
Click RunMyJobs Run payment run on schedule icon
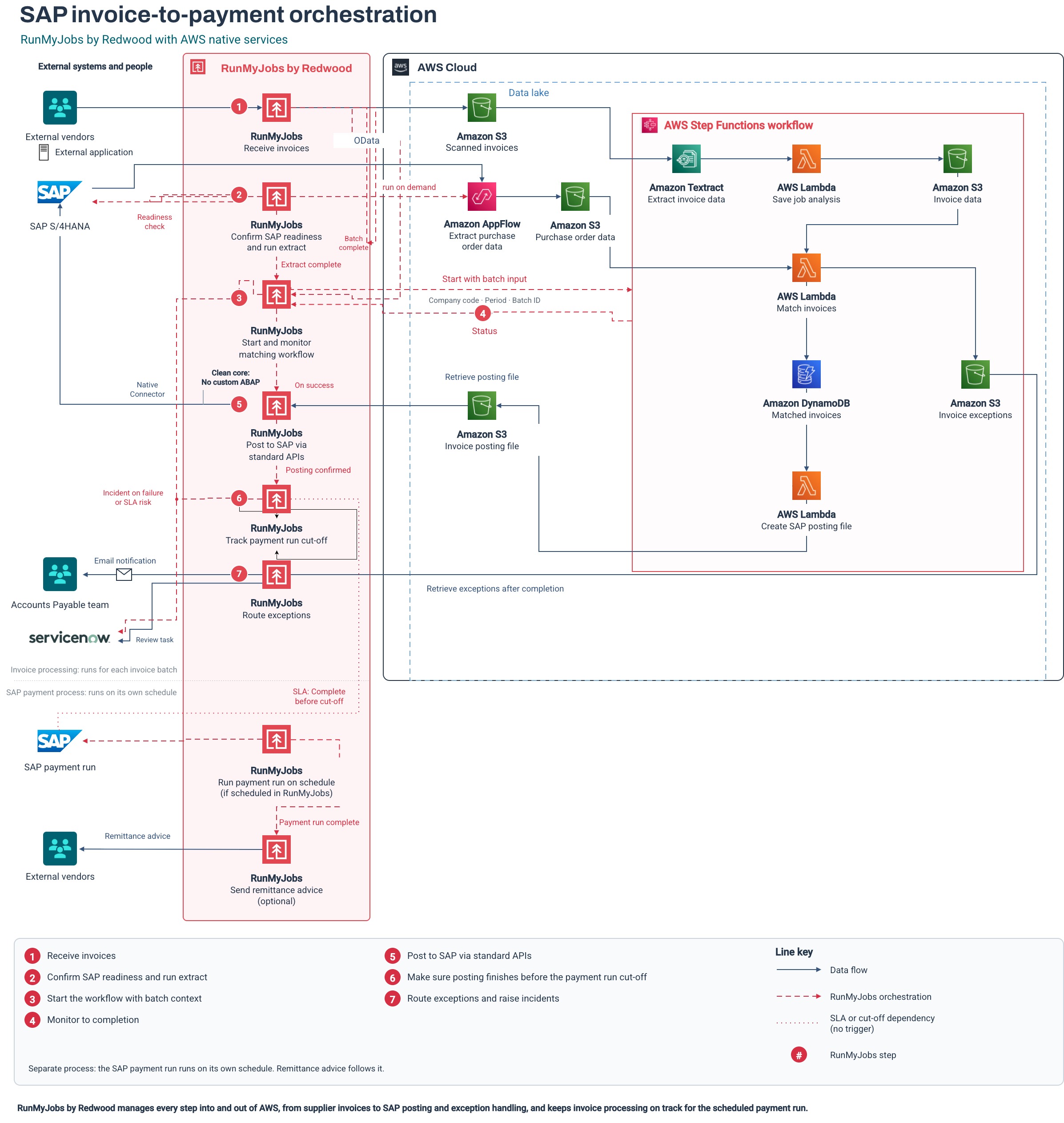tap(276, 739)
